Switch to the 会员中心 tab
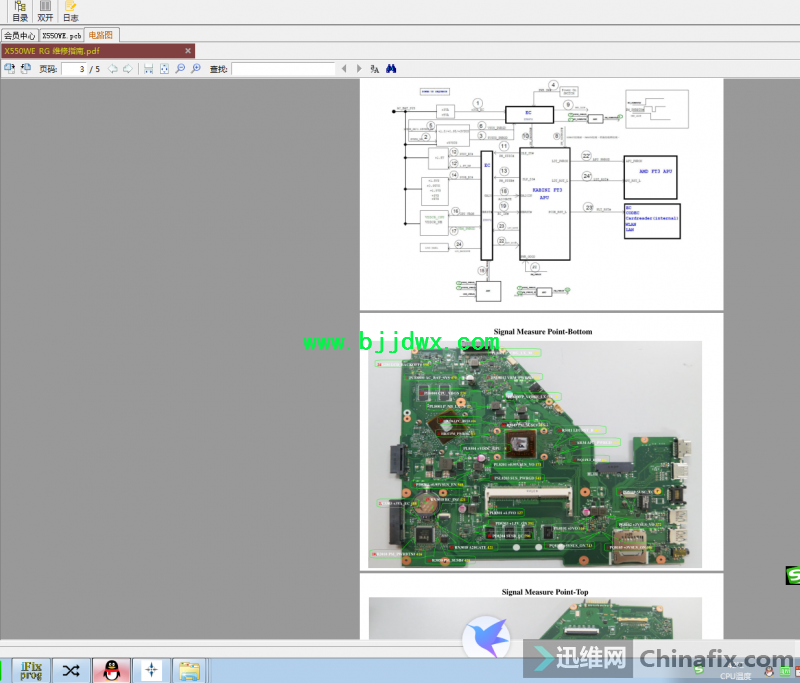Image resolution: width=800 pixels, height=683 pixels. 19,35
